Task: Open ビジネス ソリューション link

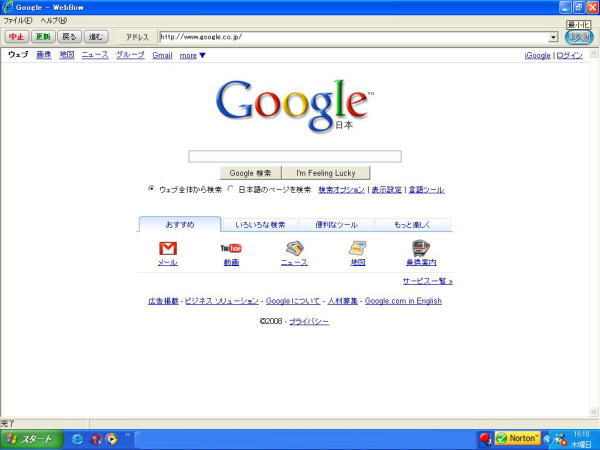Action: (x=222, y=301)
